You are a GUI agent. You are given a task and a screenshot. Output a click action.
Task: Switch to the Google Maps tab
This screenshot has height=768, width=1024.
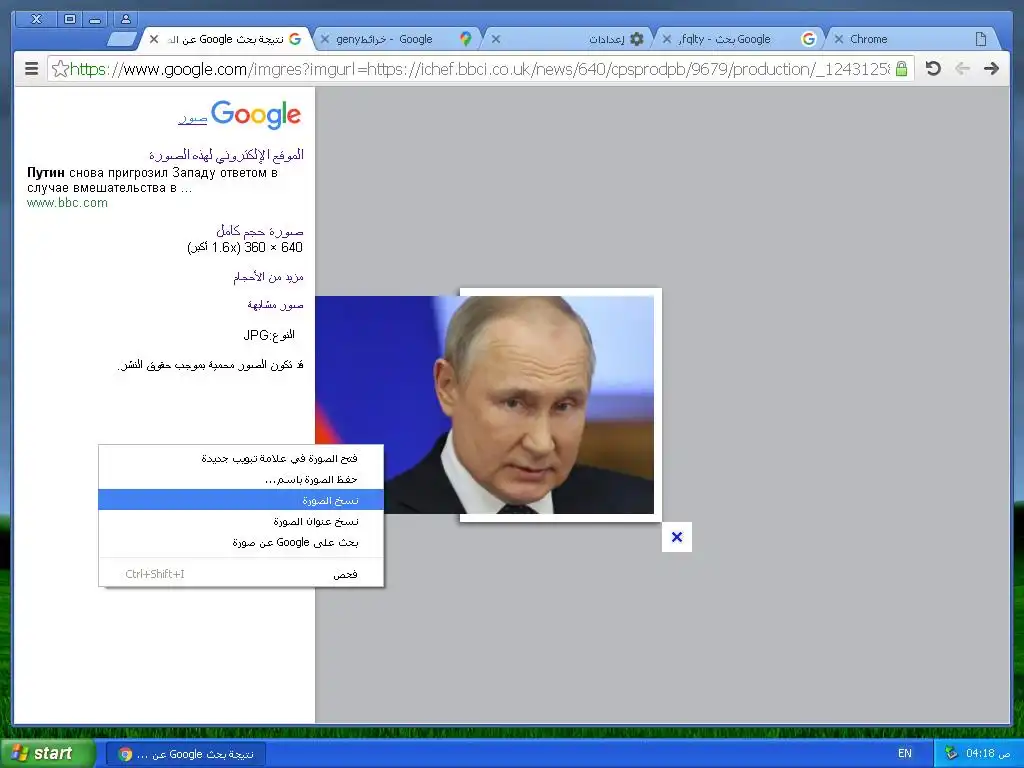coord(398,39)
